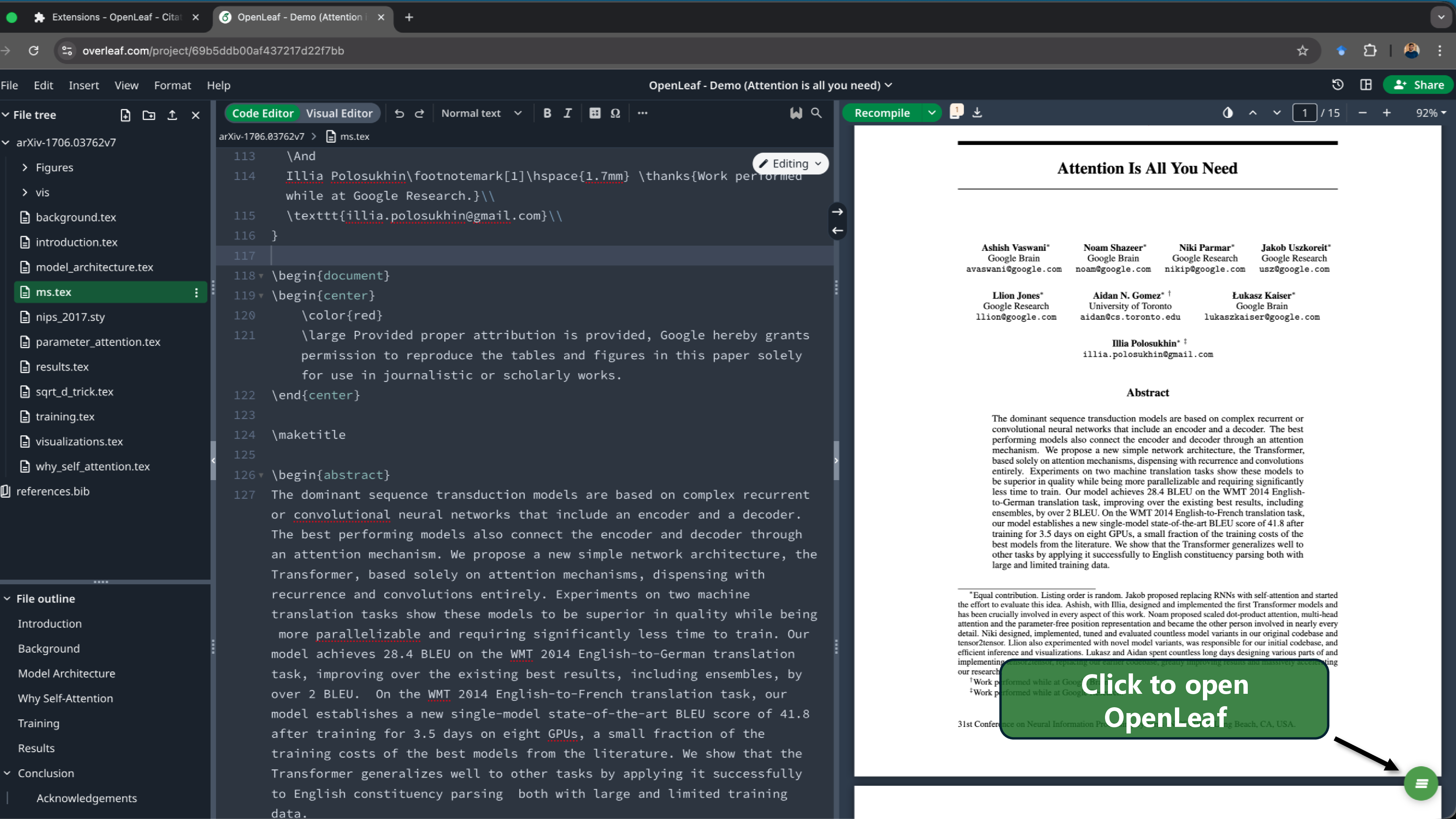
Task: Toggle bold formatting
Action: point(547,114)
